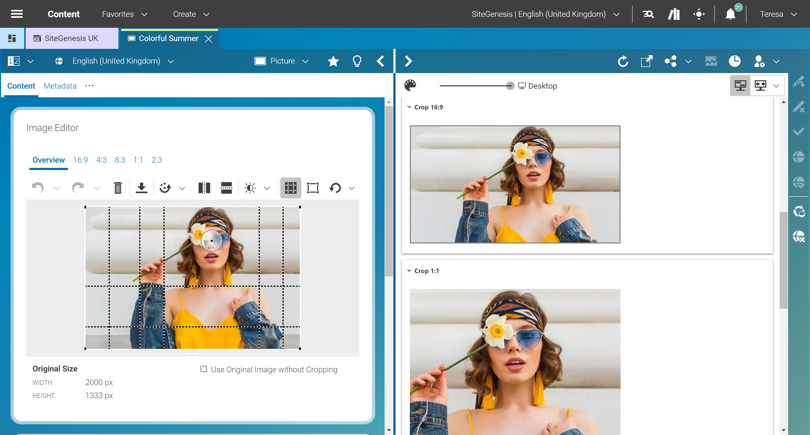Click the download image icon
The height and width of the screenshot is (435, 810).
(x=141, y=188)
